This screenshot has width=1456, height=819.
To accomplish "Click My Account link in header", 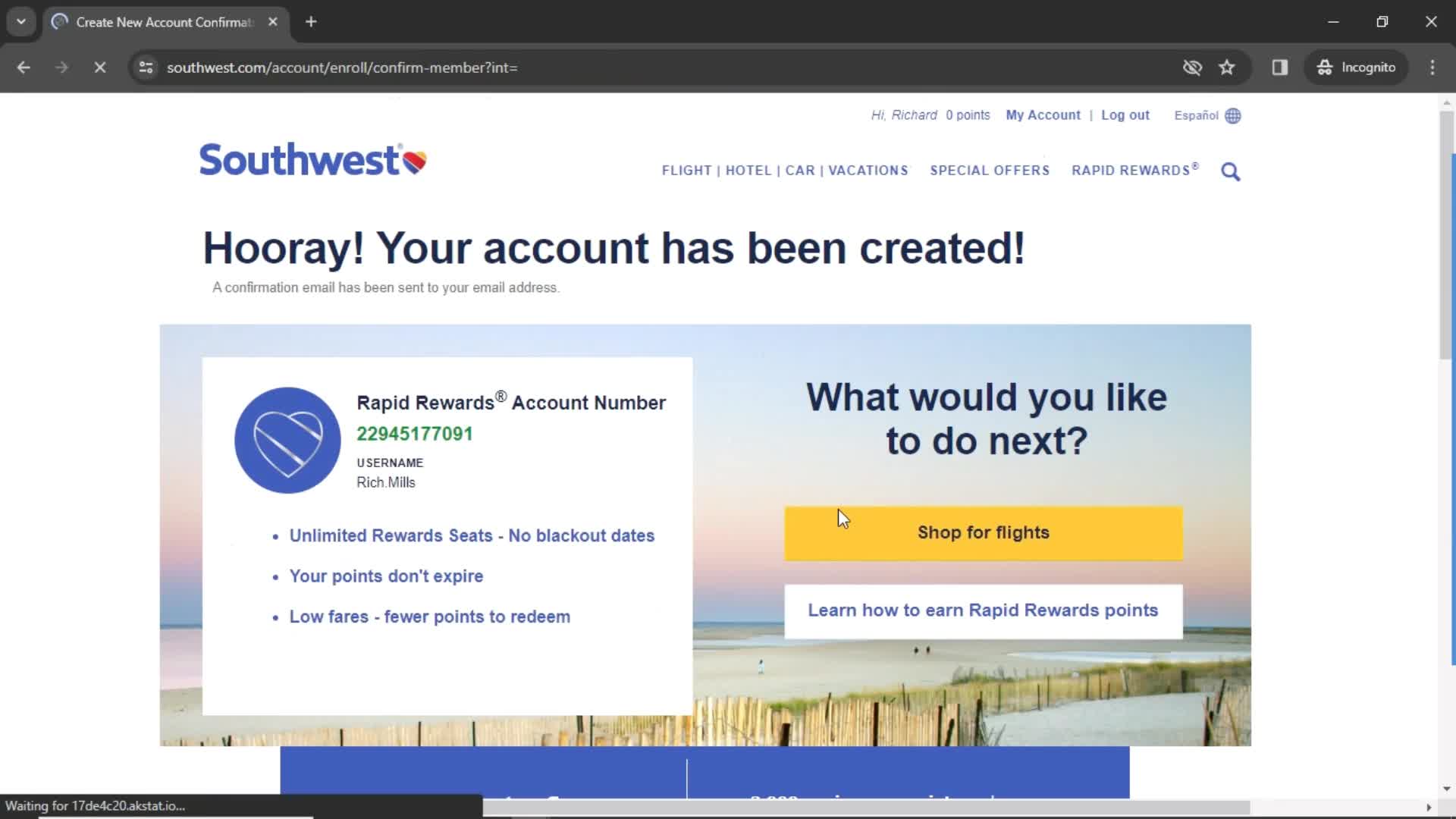I will point(1043,114).
